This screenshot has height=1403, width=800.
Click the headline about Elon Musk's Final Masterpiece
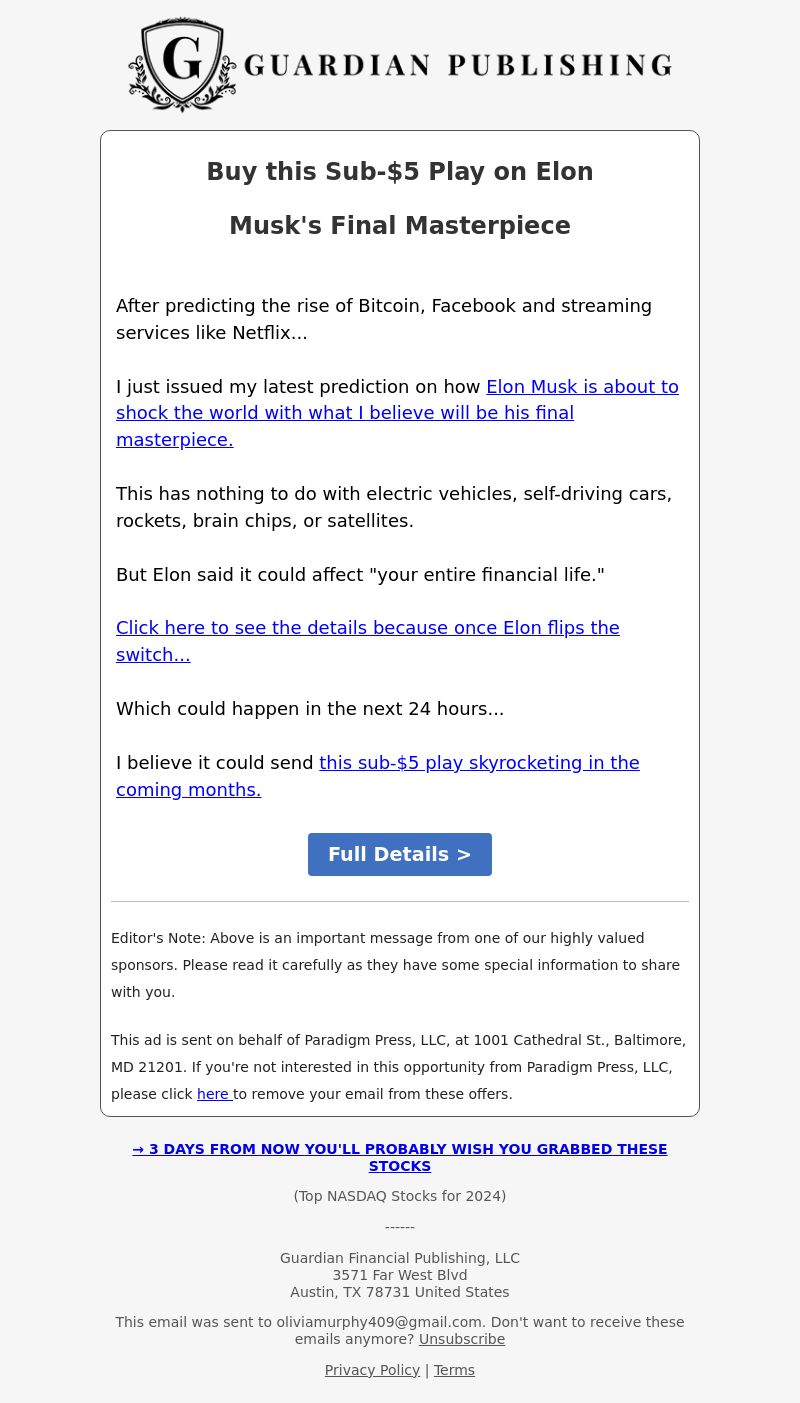400,199
